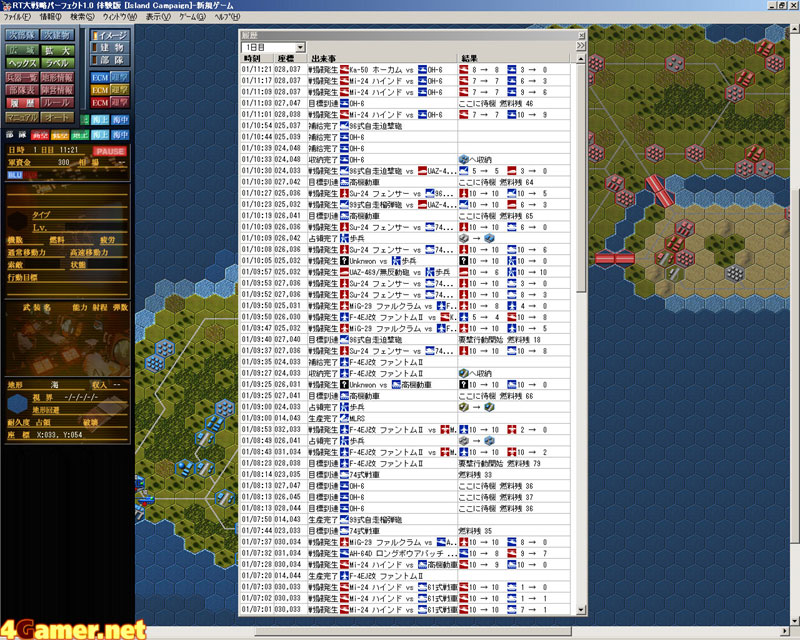Click the captured-building icon in the 01/08:49 result
Image resolution: width=800 pixels, height=640 pixels.
point(489,440)
